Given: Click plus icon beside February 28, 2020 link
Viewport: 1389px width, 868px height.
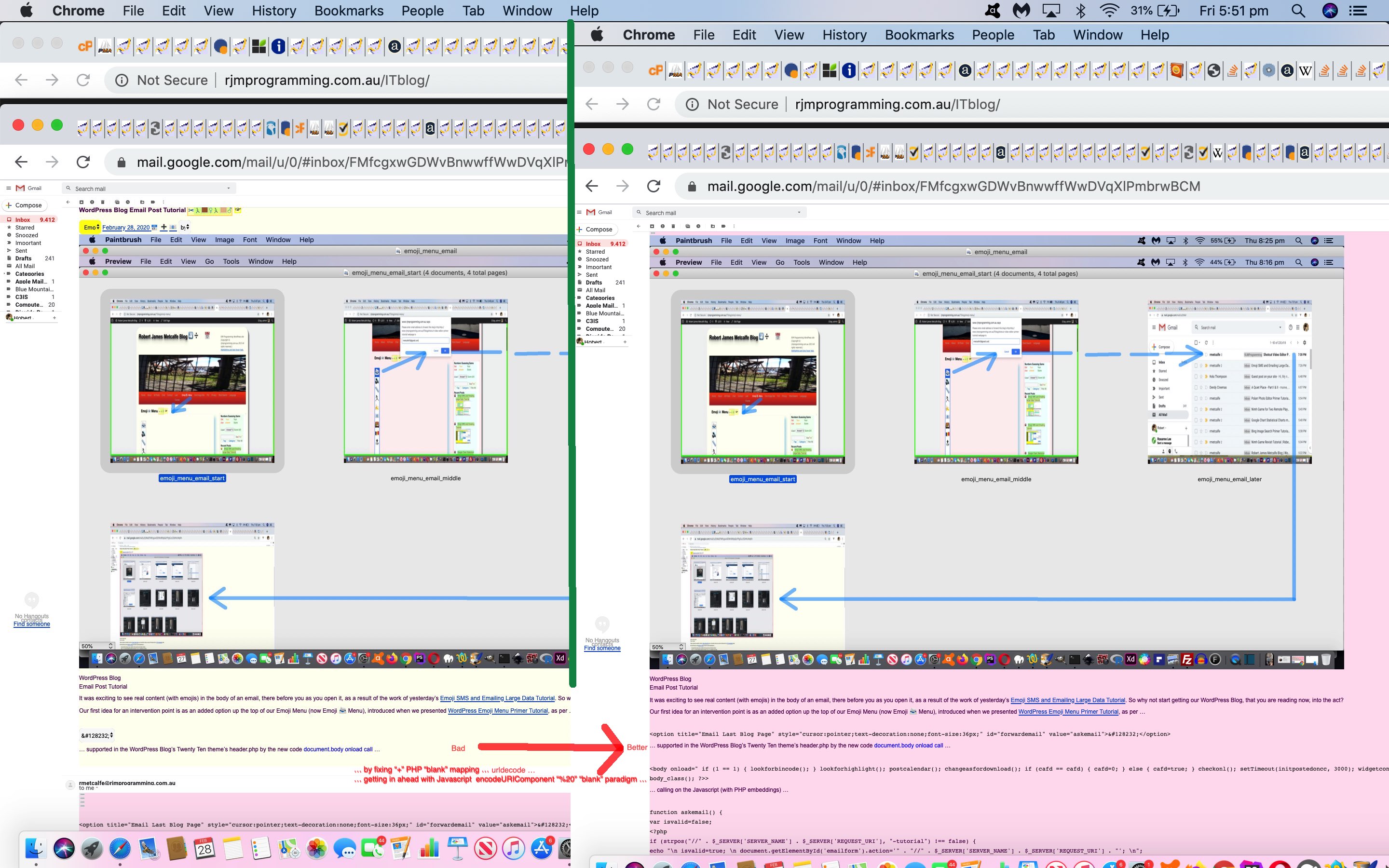Looking at the screenshot, I should 163,227.
